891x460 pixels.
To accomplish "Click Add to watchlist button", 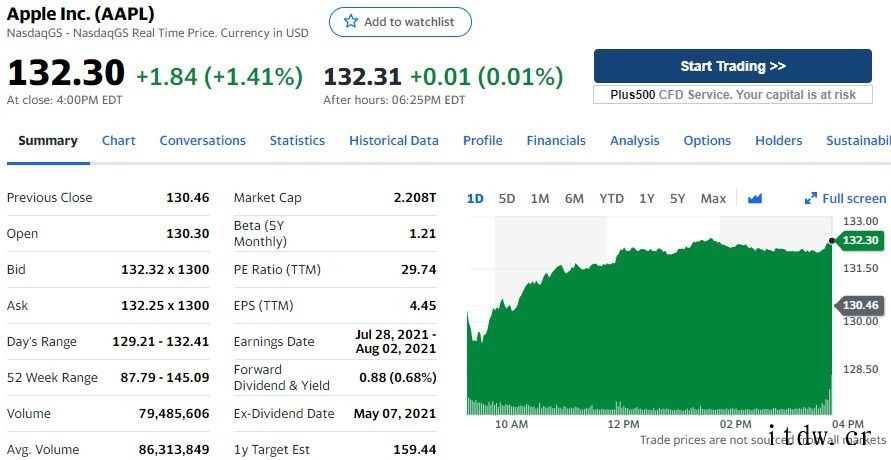I will click(x=400, y=22).
